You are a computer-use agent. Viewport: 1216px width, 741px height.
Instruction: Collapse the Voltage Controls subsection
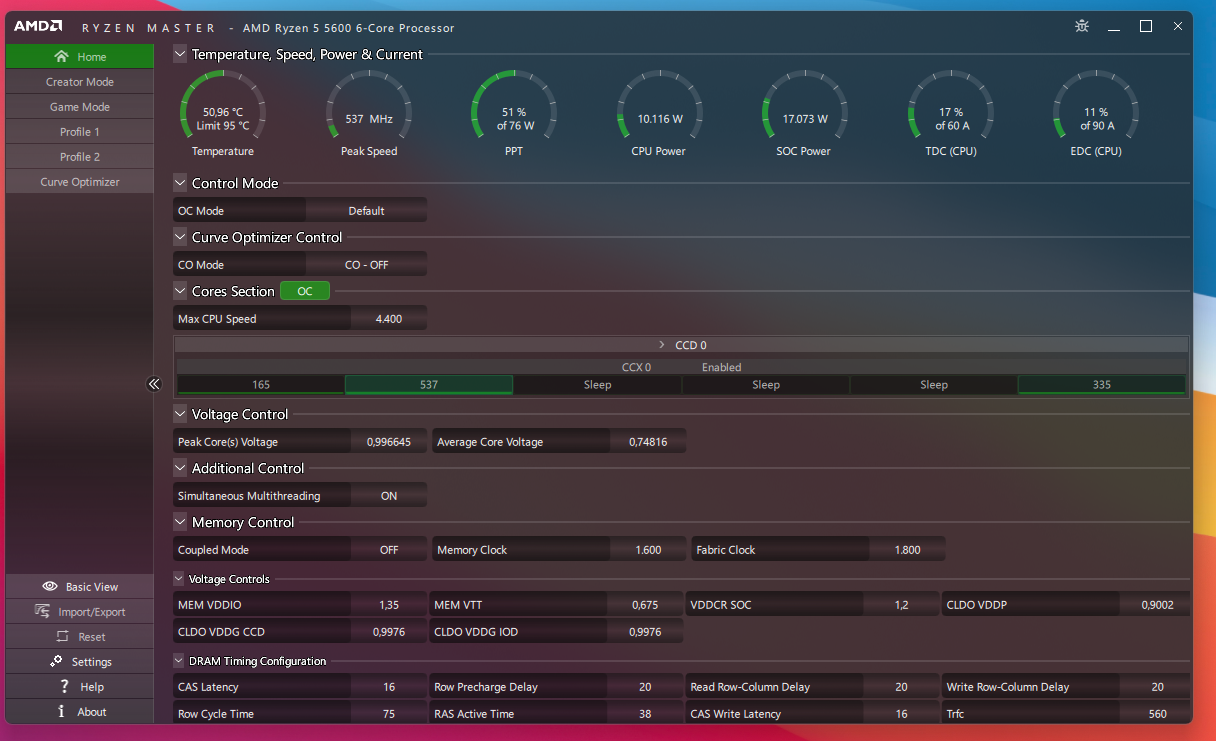(179, 579)
